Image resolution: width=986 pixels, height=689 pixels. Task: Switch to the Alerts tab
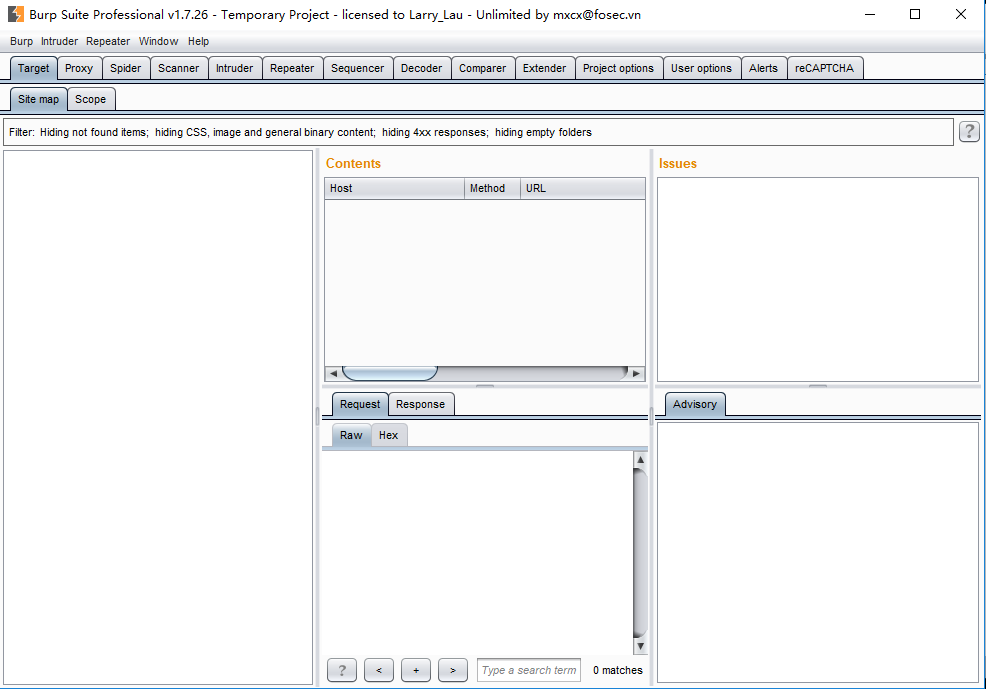[x=763, y=68]
